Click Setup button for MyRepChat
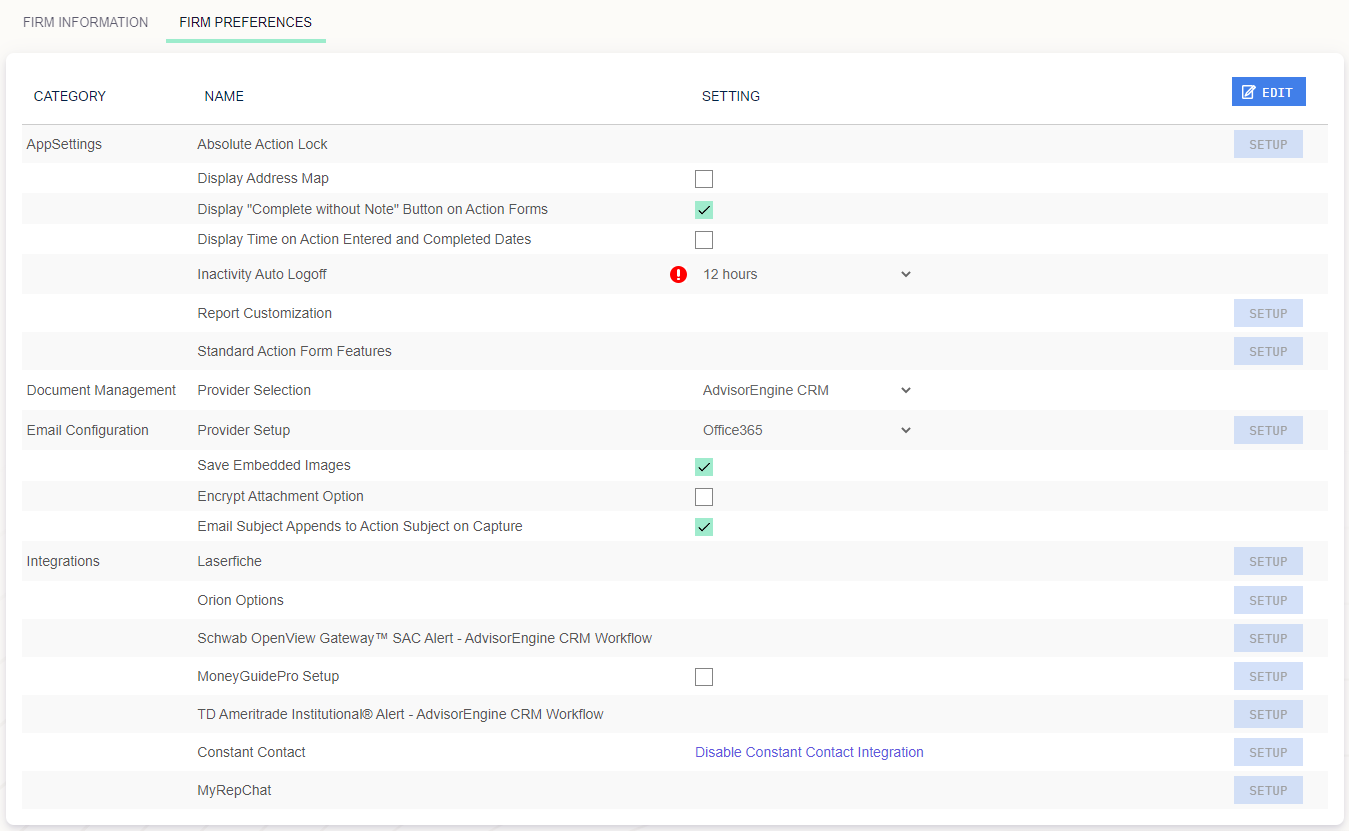Screen dimensions: 1349x831 pyautogui.click(x=1268, y=790)
